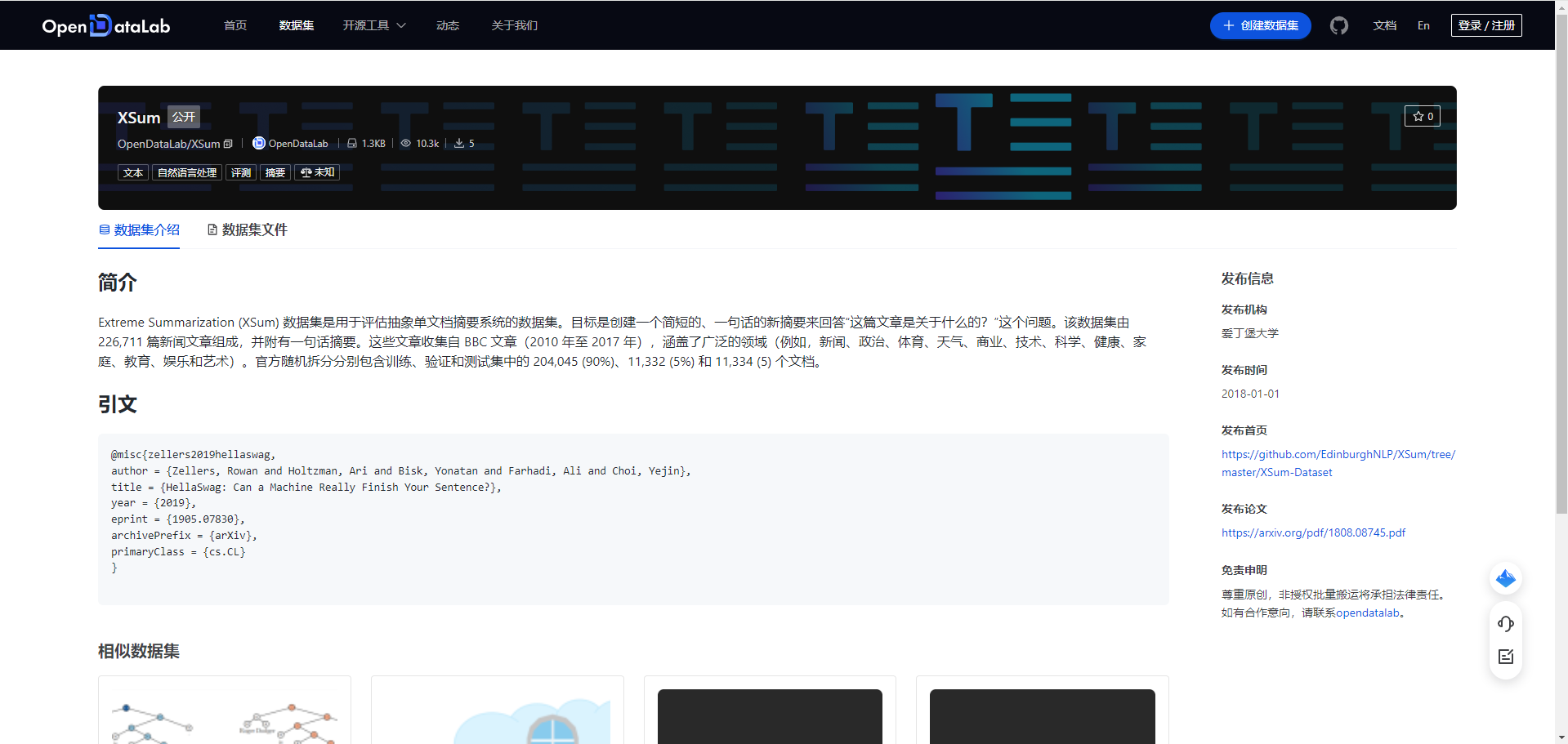Go to 首页 in the top navigation

point(235,25)
